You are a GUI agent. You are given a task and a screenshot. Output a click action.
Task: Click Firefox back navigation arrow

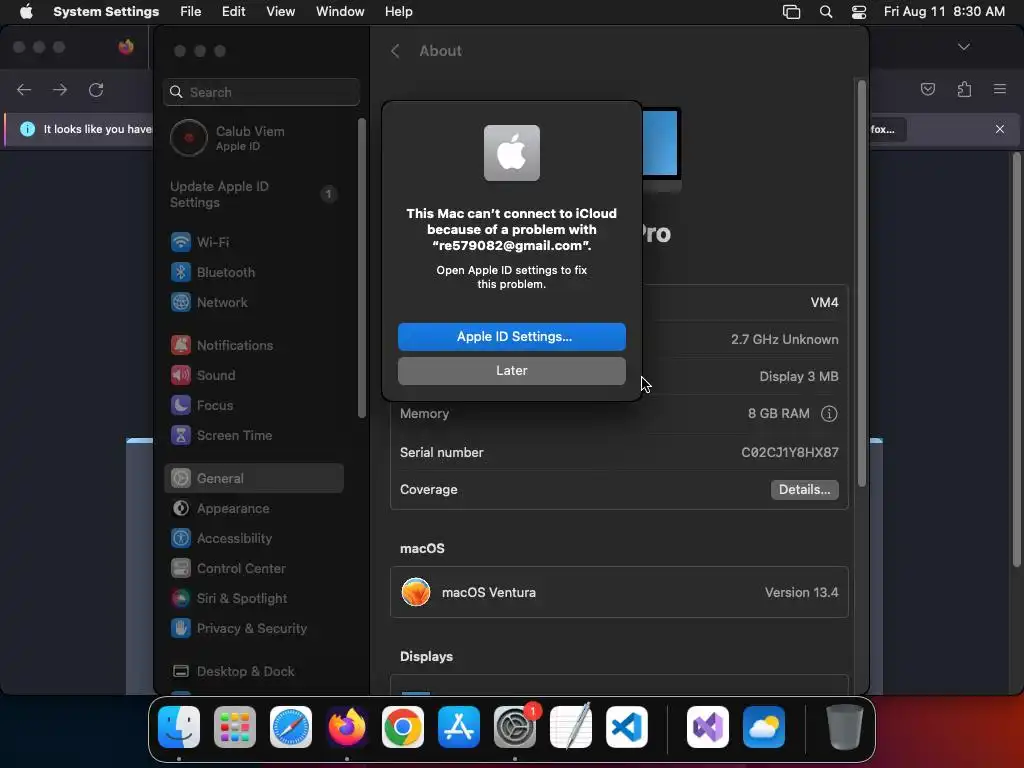24,89
